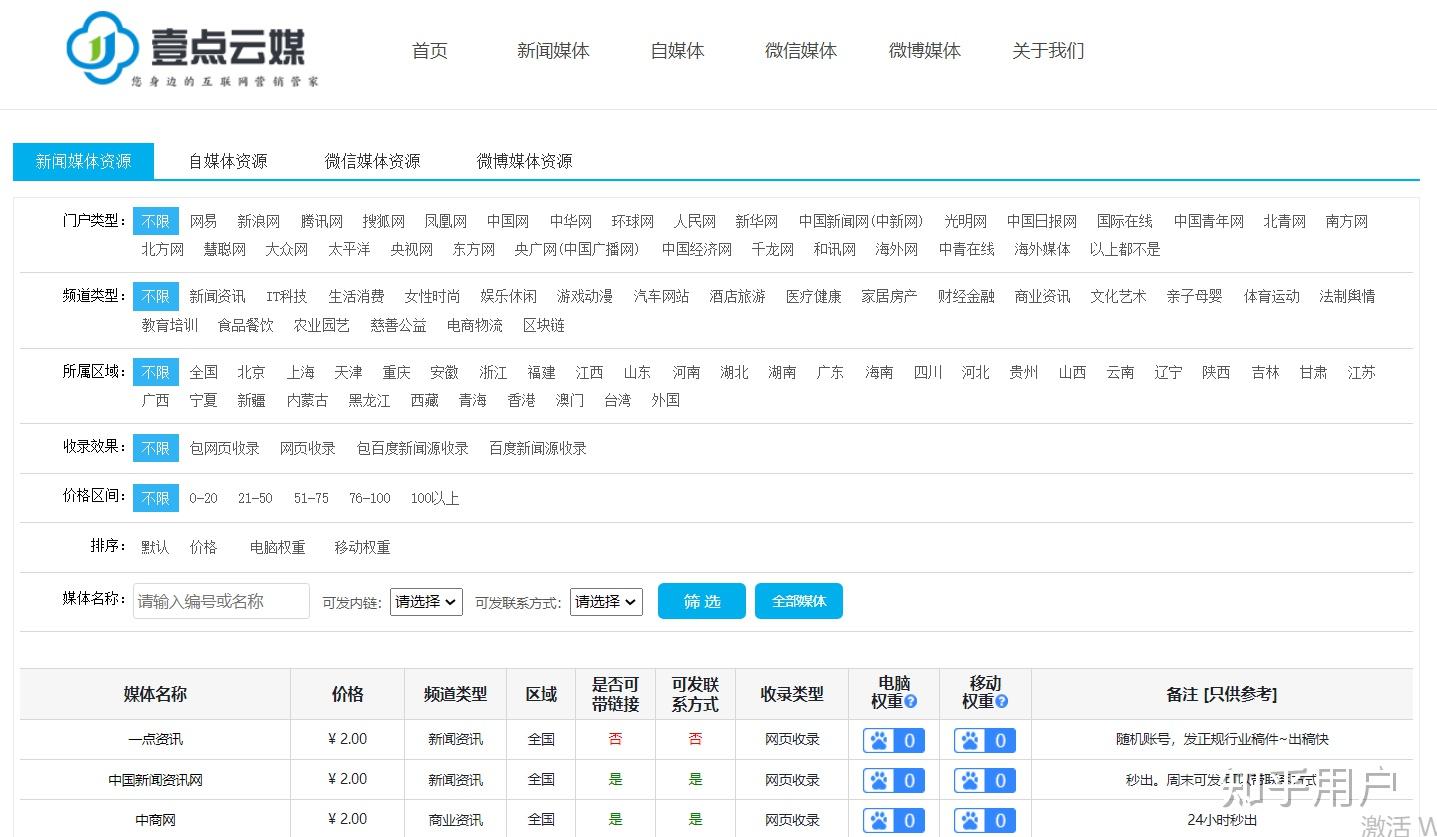Filter portal type by 央广网(中国广播网)
Image resolution: width=1437 pixels, height=837 pixels.
point(578,249)
